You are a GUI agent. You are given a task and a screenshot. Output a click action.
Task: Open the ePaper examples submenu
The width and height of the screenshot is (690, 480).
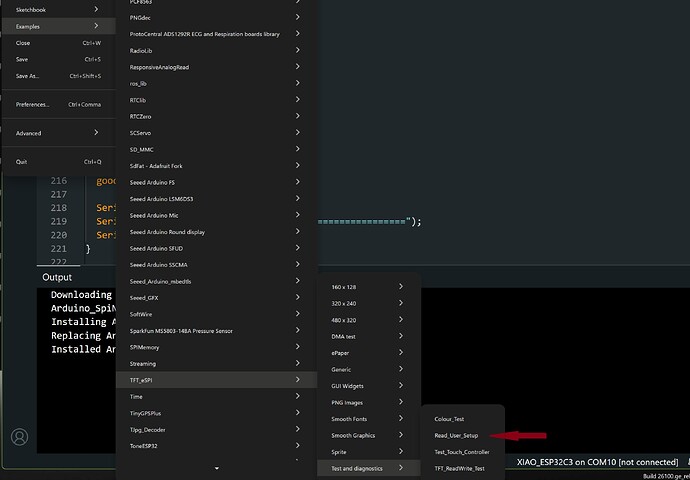369,353
